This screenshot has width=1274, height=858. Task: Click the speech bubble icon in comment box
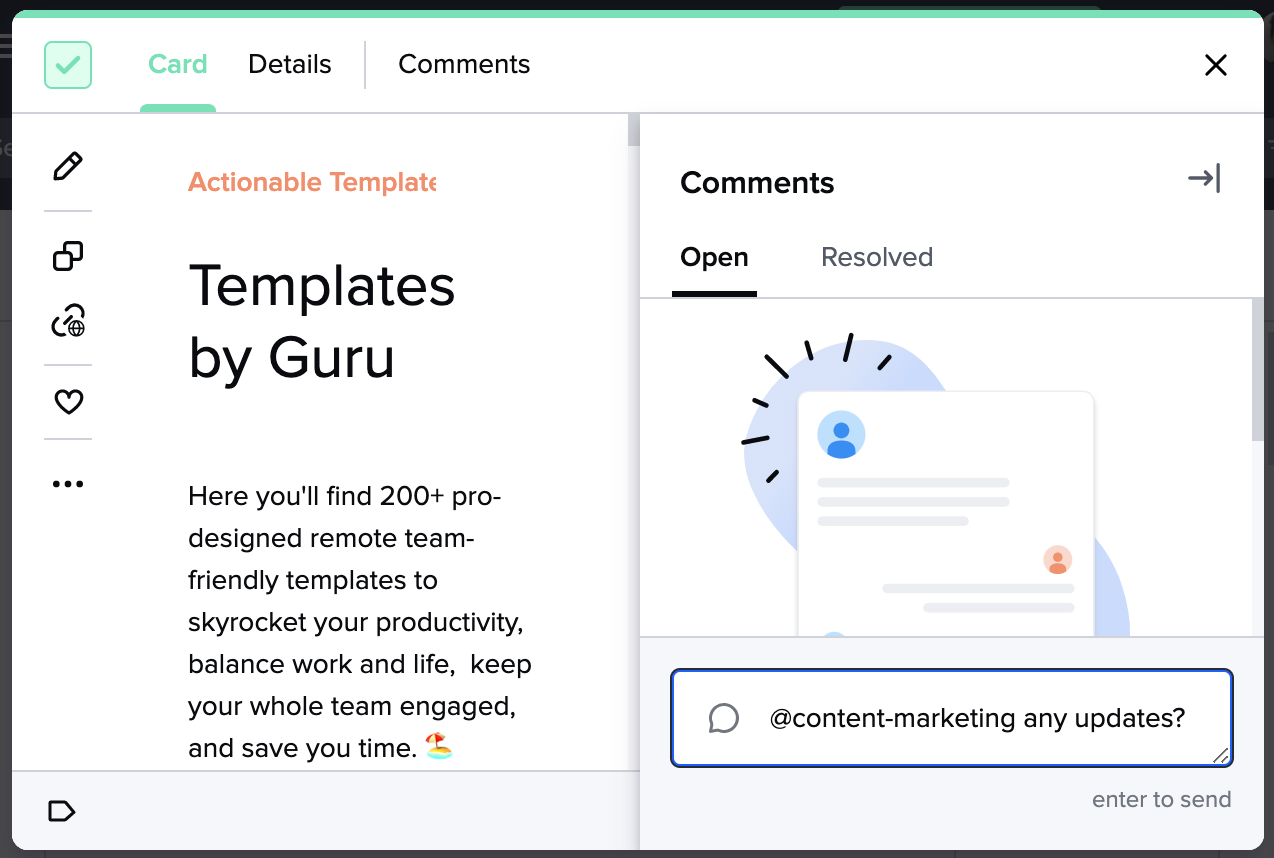[x=723, y=718]
